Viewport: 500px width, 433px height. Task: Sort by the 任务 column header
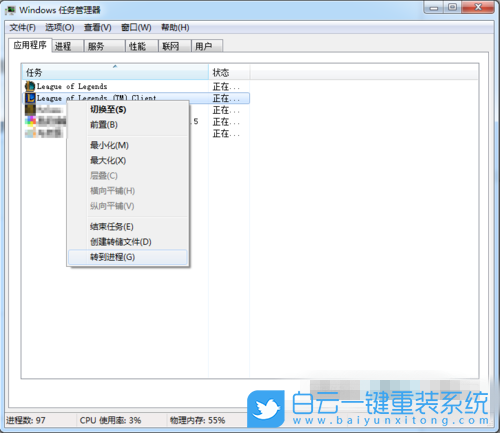[115, 72]
